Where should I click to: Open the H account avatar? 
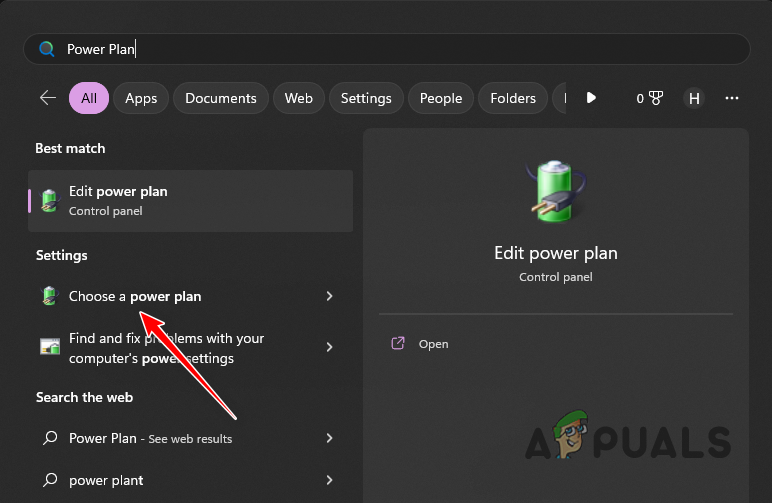point(694,98)
